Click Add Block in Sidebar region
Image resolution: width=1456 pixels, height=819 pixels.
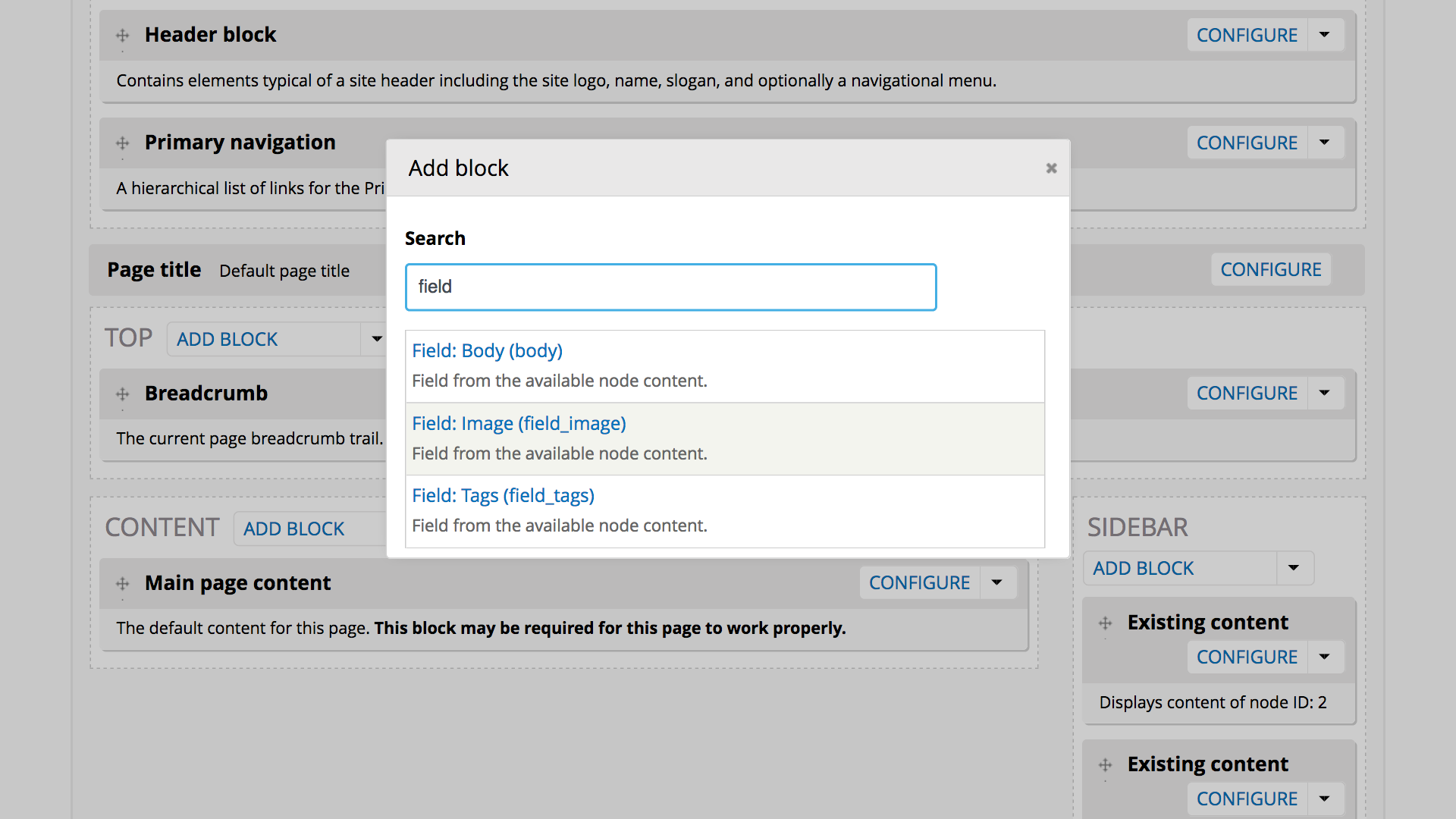(1143, 568)
